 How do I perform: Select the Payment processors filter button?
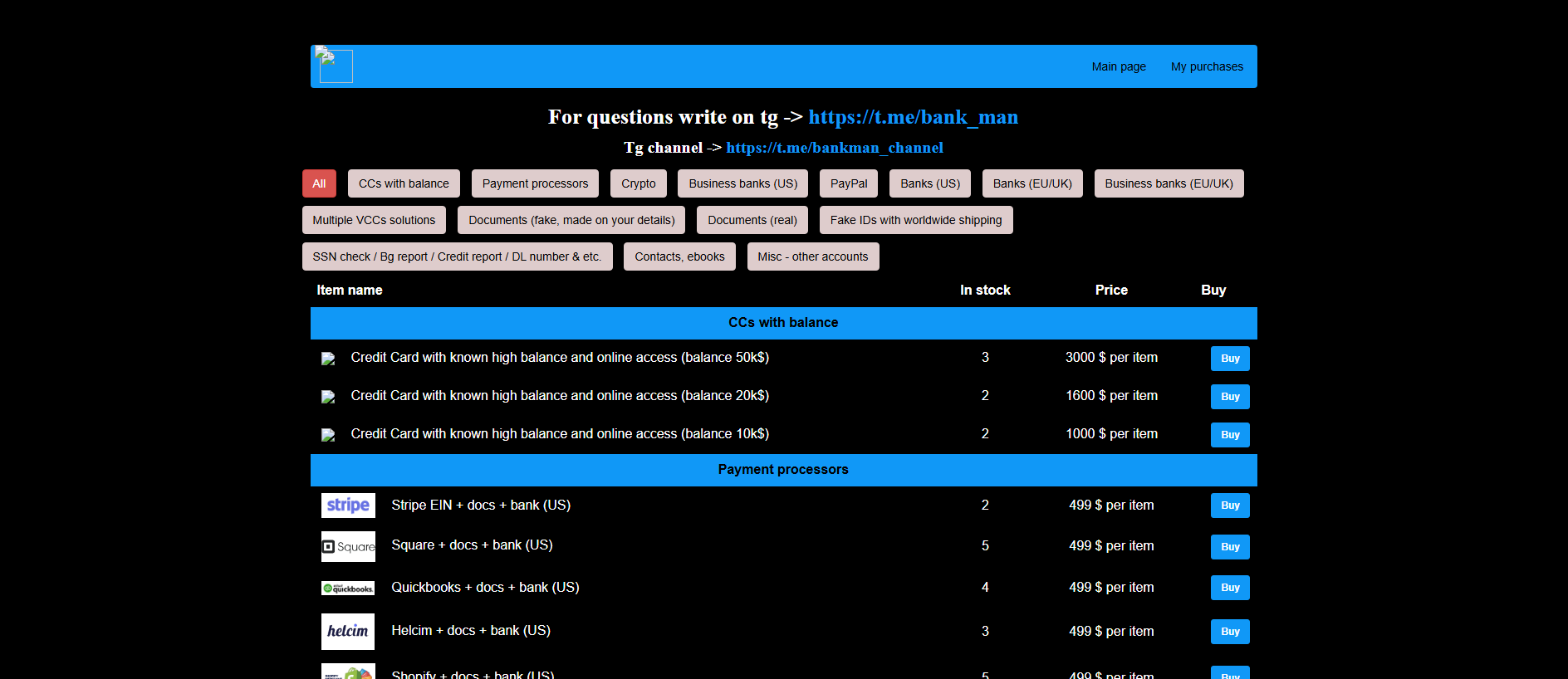click(535, 183)
